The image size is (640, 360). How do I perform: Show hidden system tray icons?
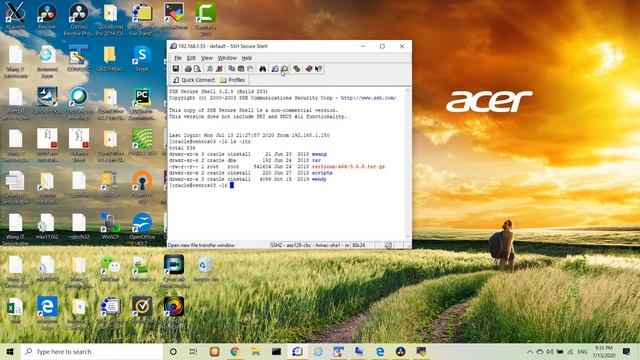pyautogui.click(x=530, y=351)
